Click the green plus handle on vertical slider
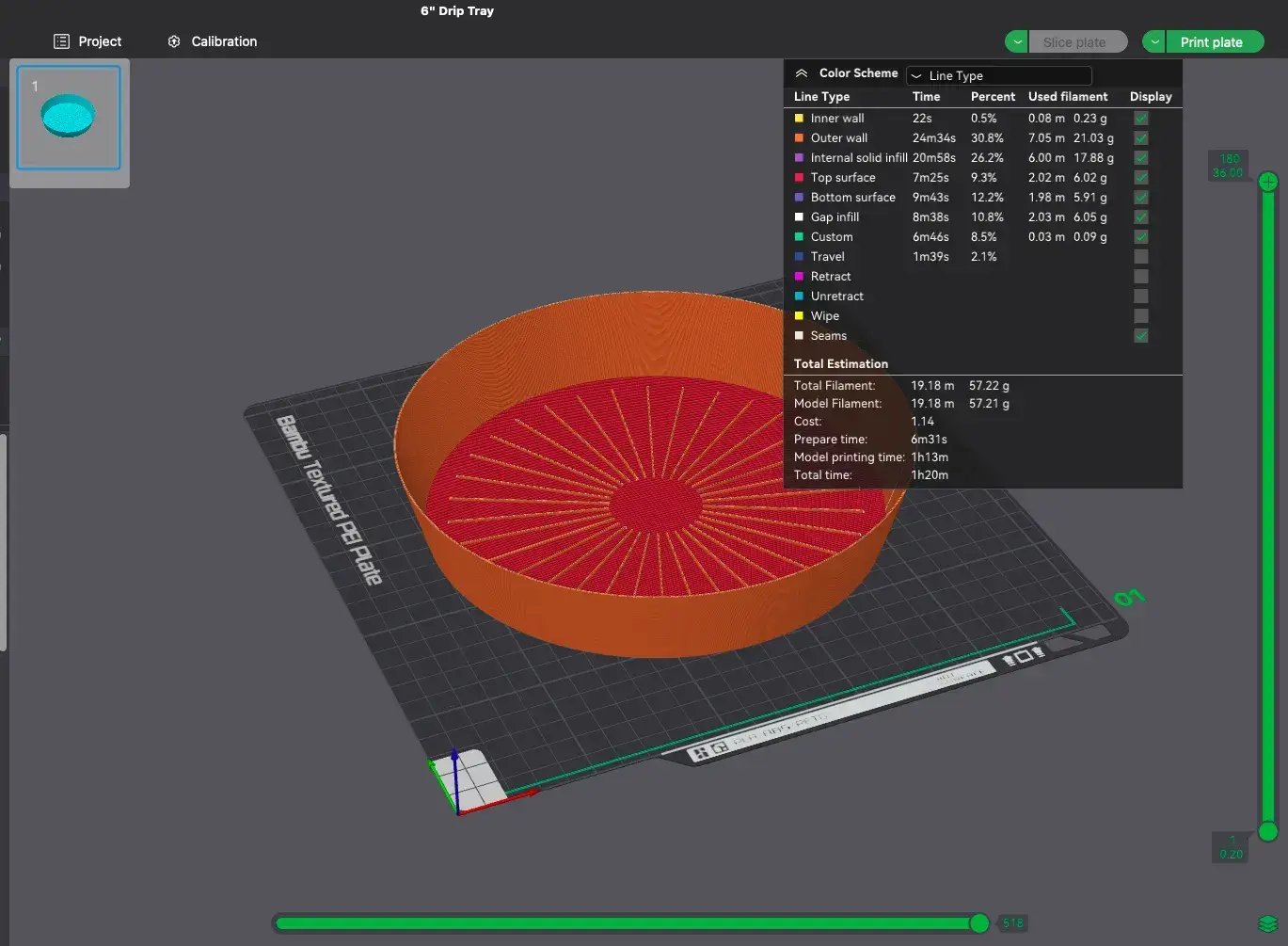Image resolution: width=1288 pixels, height=946 pixels. pos(1268,182)
